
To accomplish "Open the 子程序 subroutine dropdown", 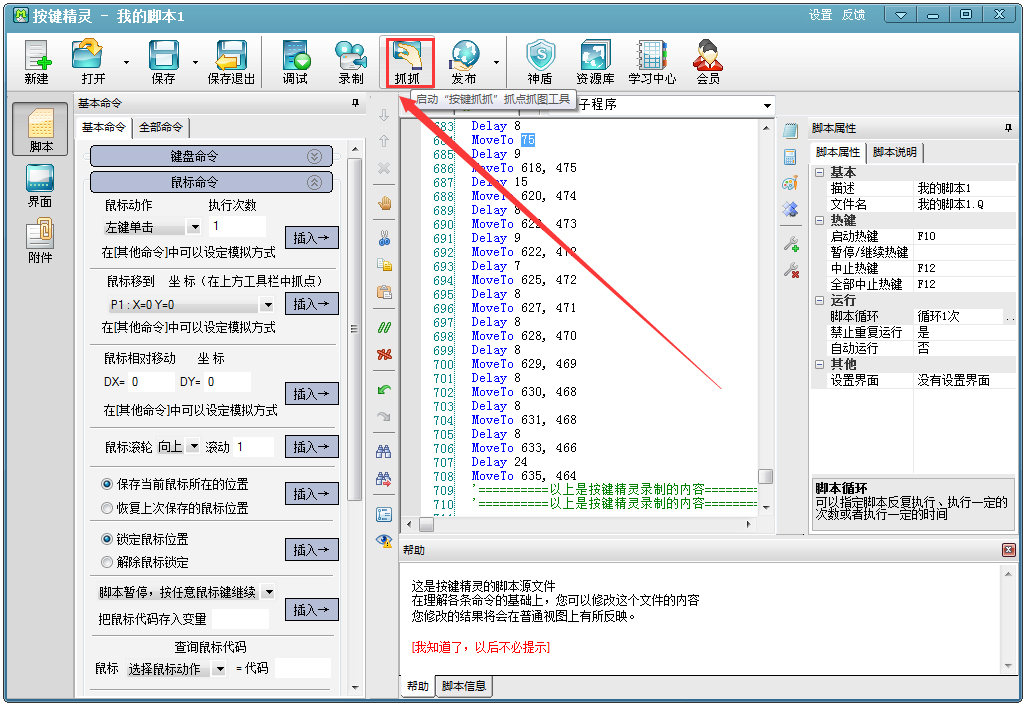I will (766, 105).
